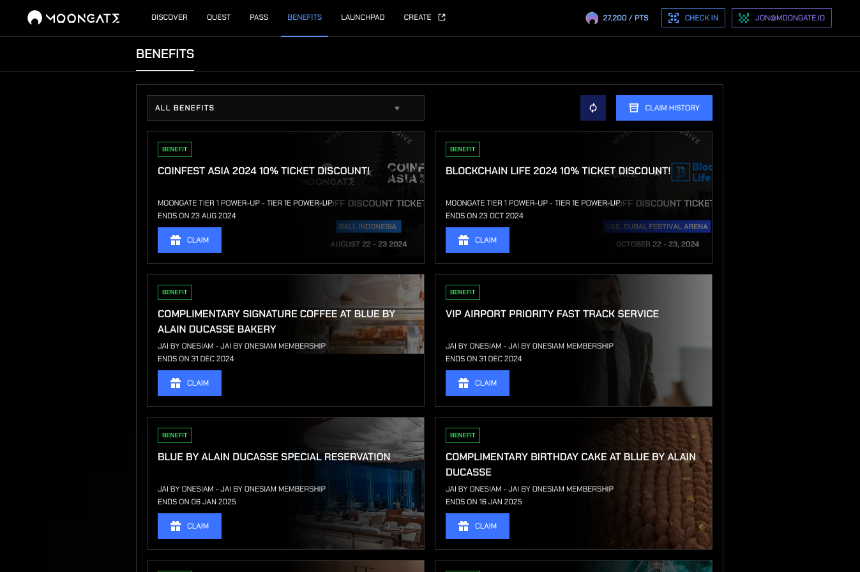The height and width of the screenshot is (572, 860).
Task: Click the All Benefits dropdown arrow
Action: coord(397,108)
